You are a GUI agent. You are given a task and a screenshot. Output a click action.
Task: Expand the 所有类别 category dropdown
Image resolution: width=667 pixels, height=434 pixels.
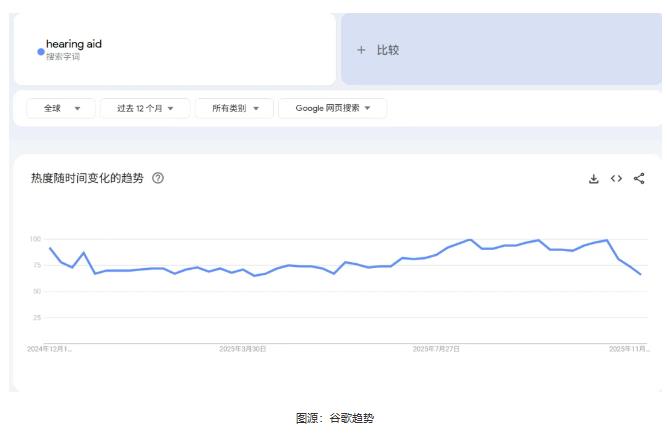tap(235, 108)
